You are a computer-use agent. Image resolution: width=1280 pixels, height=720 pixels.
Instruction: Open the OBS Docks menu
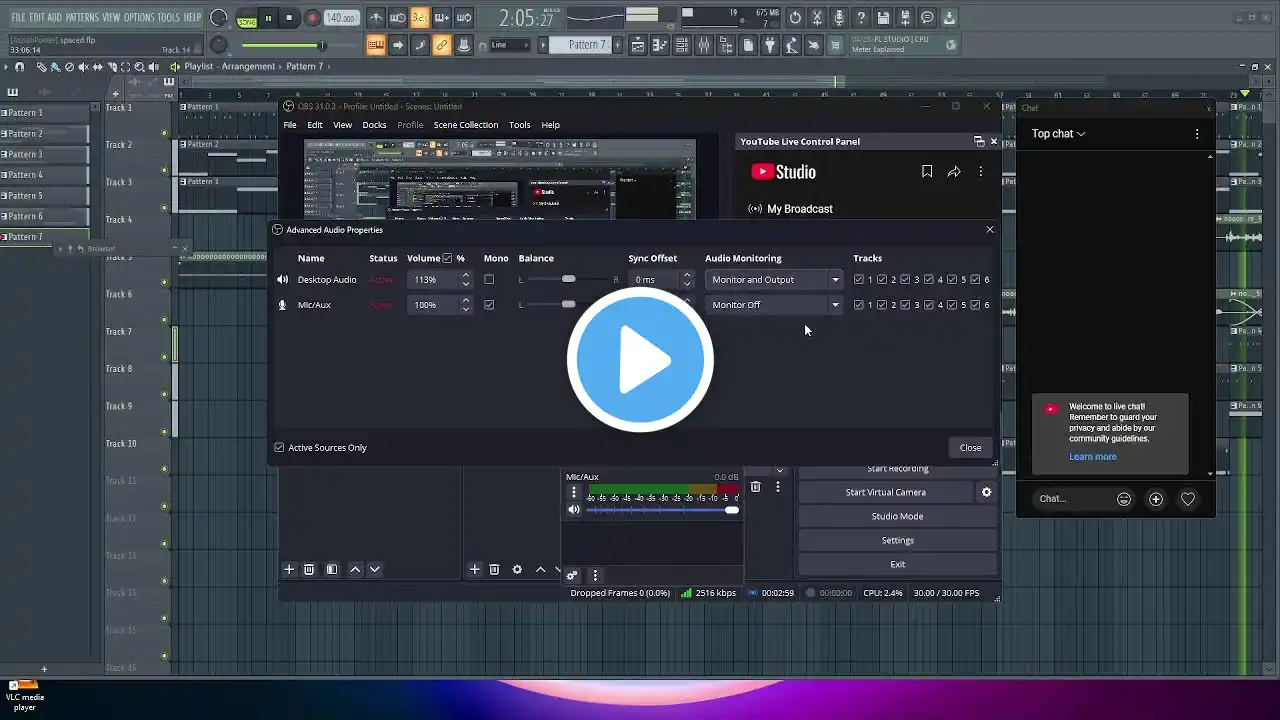coord(374,125)
